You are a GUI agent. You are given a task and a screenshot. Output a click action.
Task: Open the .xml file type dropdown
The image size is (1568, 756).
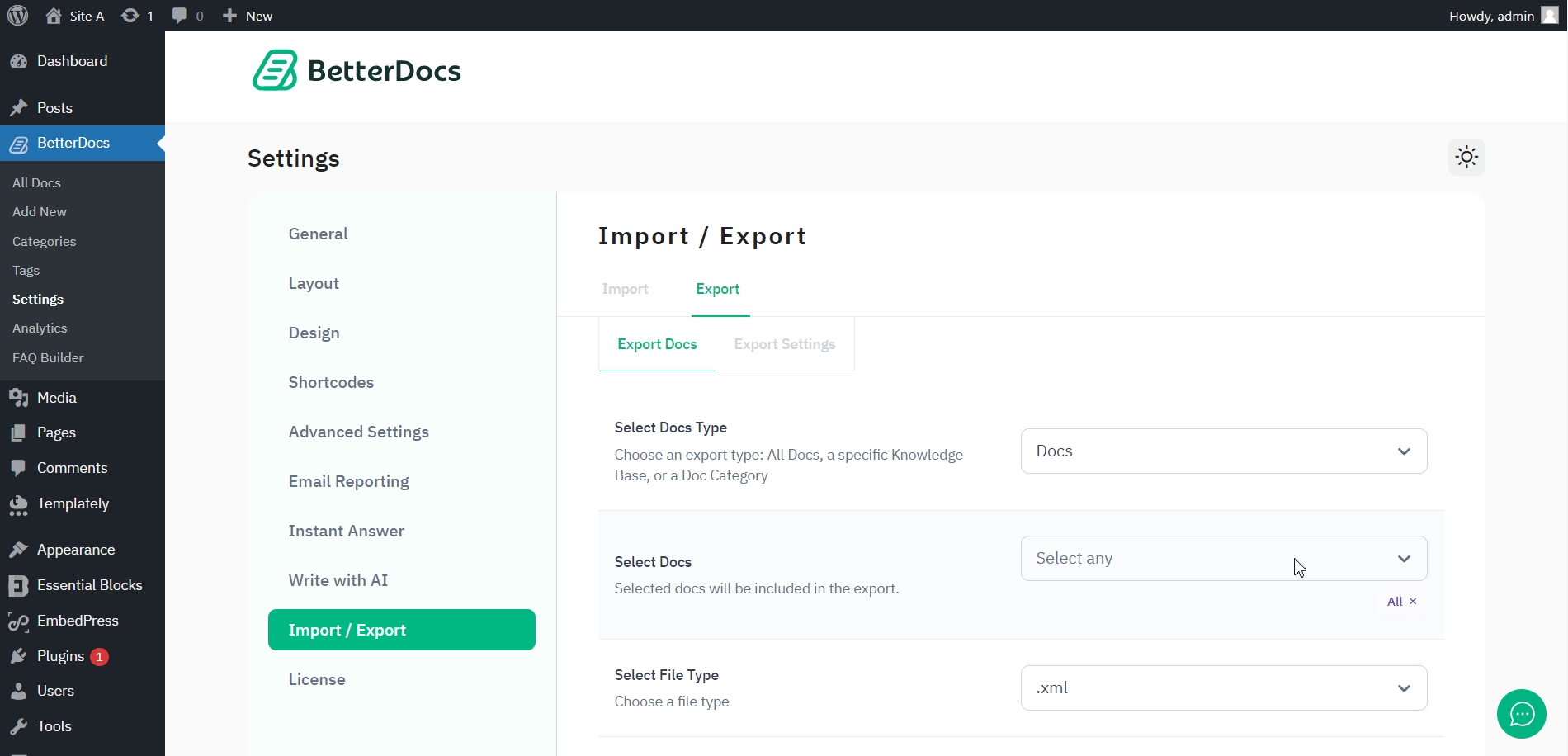click(1223, 687)
